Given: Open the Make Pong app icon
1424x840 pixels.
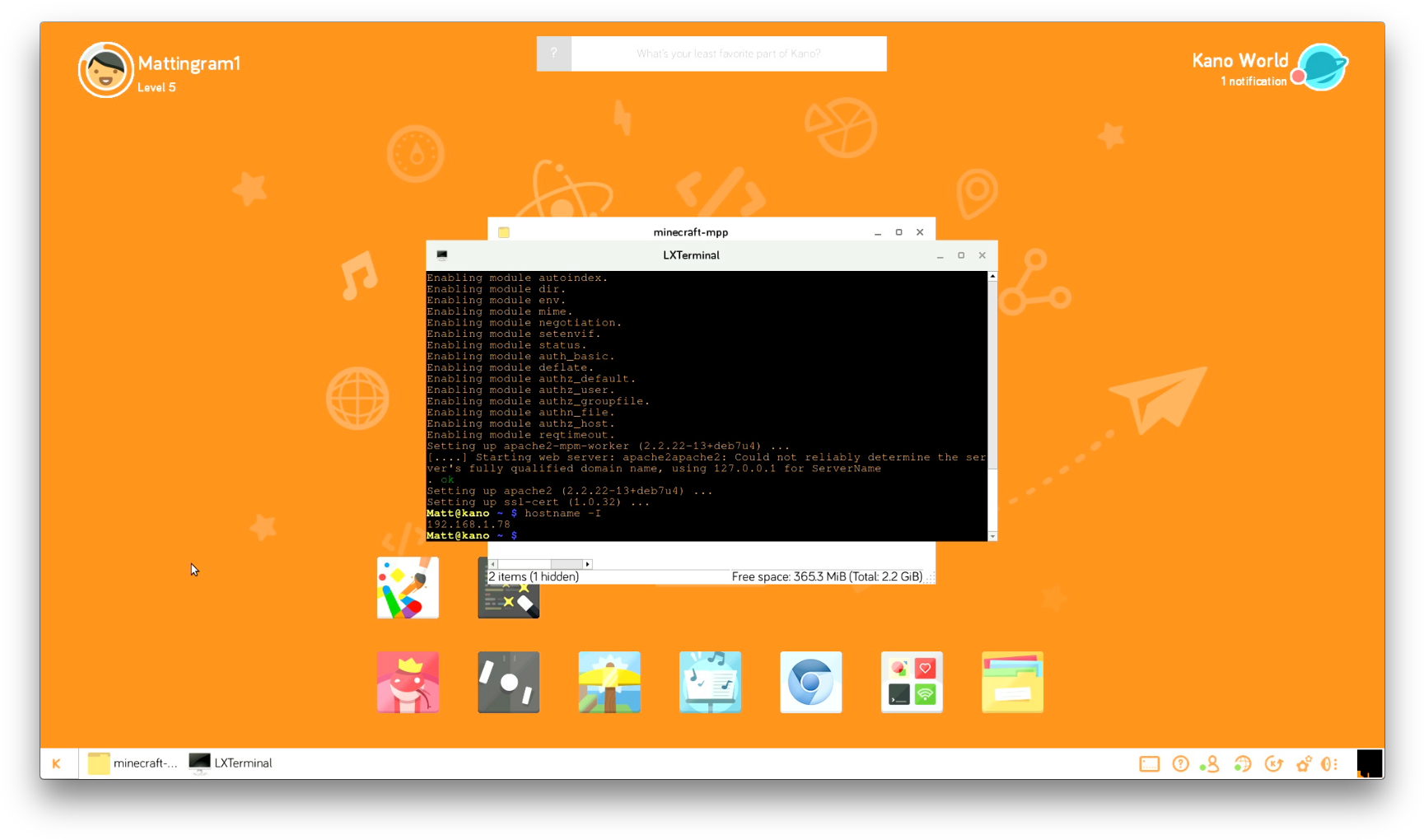Looking at the screenshot, I should (508, 682).
